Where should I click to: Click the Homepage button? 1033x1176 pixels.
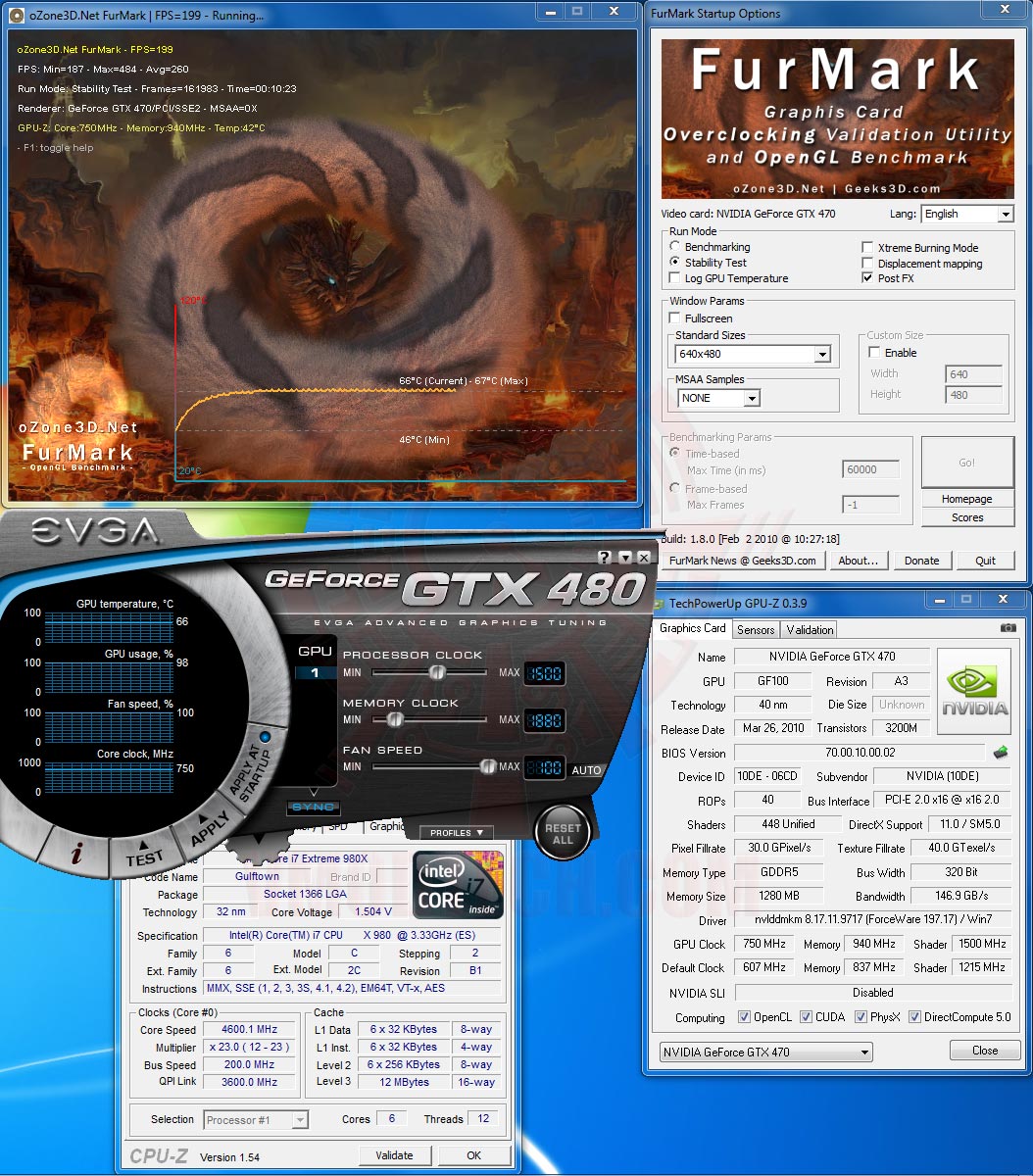point(967,499)
